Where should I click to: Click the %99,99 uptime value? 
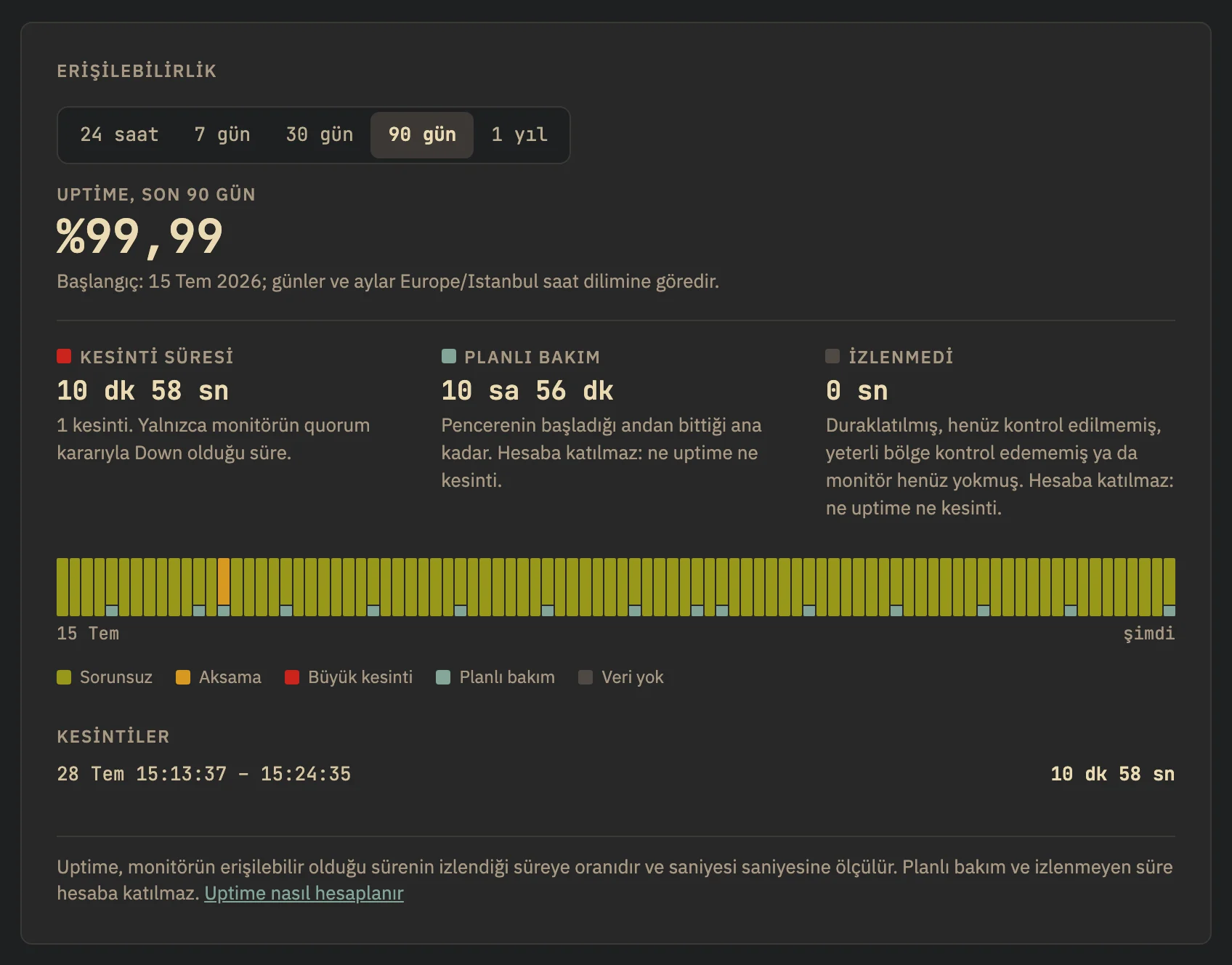[x=139, y=237]
